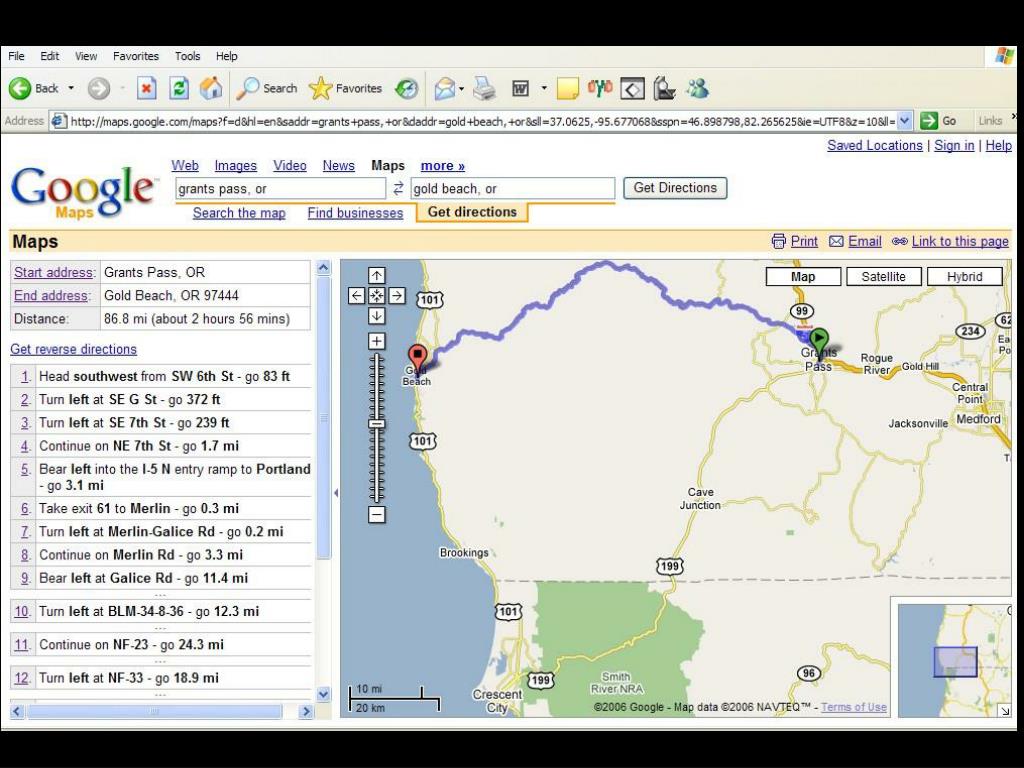Pan the map up with the arrow
This screenshot has width=1024, height=768.
377,275
